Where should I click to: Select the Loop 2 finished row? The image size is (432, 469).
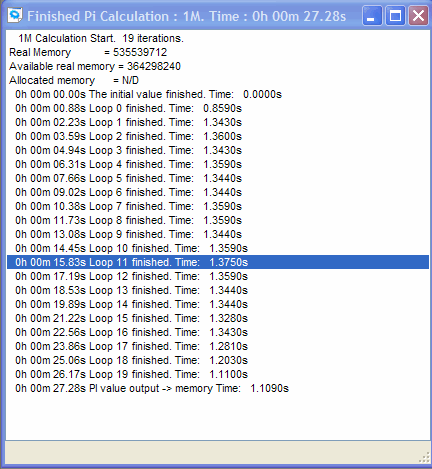tap(218, 136)
